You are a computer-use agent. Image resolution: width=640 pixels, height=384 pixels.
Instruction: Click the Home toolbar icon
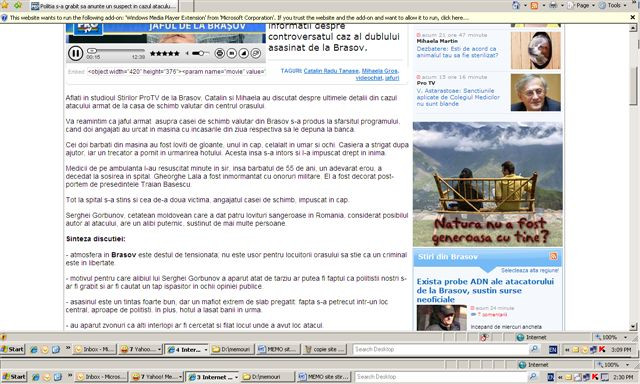(516, 5)
